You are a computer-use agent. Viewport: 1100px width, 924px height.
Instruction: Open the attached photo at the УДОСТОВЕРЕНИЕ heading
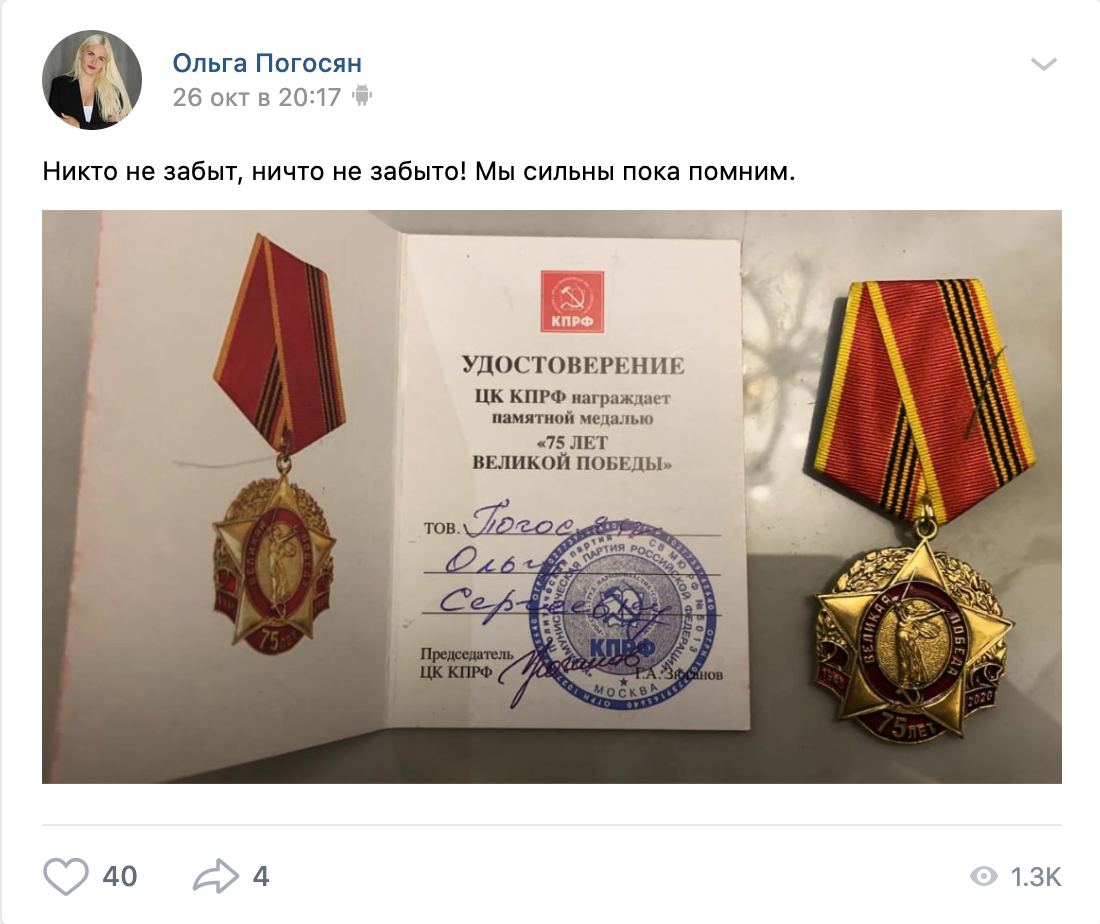coord(572,366)
